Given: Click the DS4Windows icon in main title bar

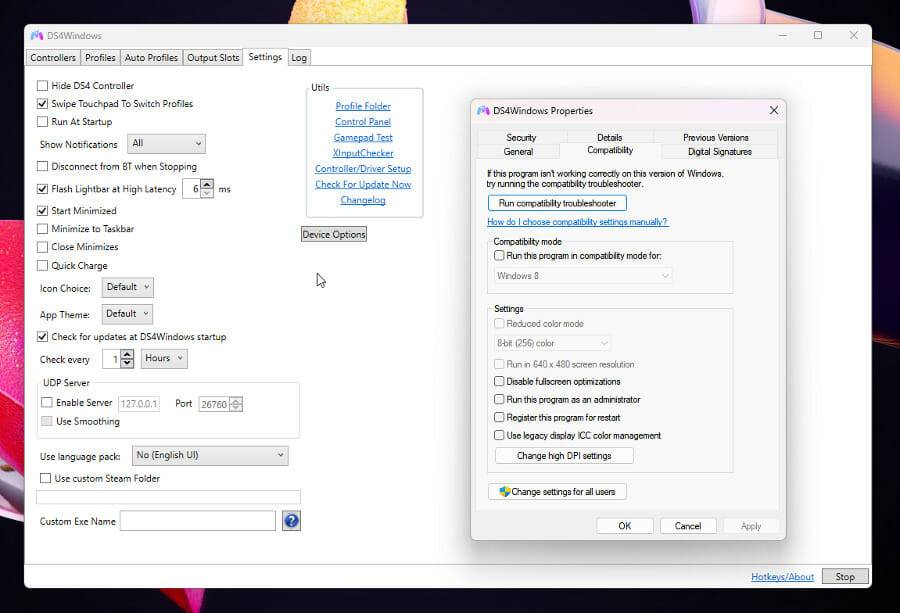Looking at the screenshot, I should coord(37,35).
